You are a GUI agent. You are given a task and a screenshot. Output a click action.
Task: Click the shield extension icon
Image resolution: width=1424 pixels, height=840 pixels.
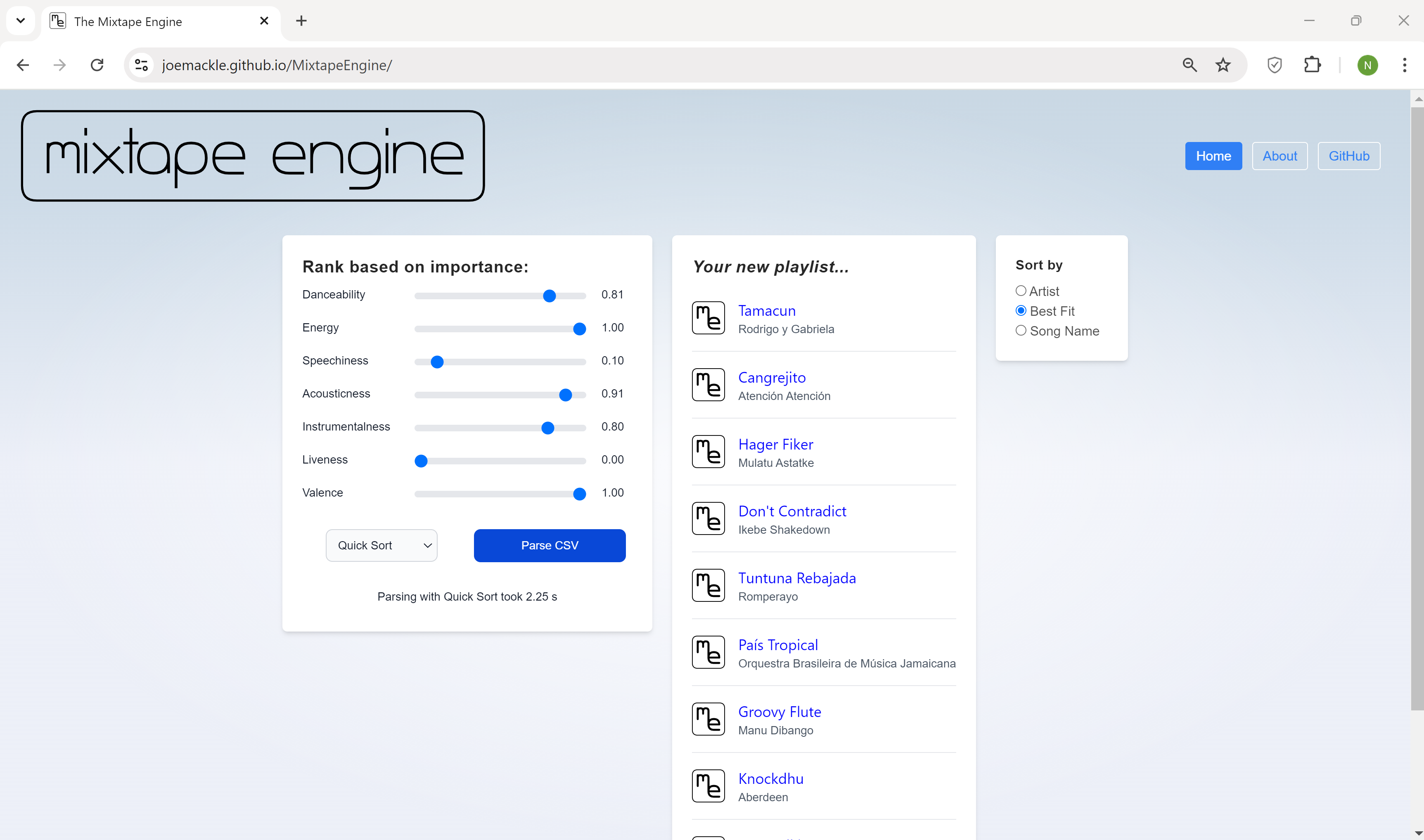coord(1275,65)
